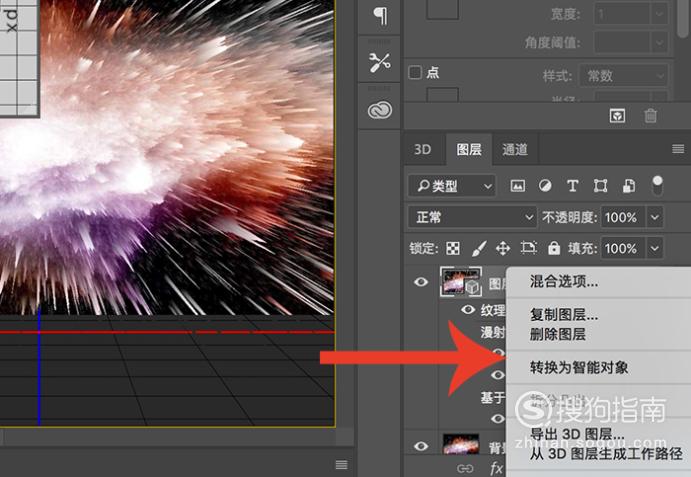Viewport: 691px width, 477px height.
Task: Click the Properties panel vertical scrollbar
Action: tap(682, 19)
